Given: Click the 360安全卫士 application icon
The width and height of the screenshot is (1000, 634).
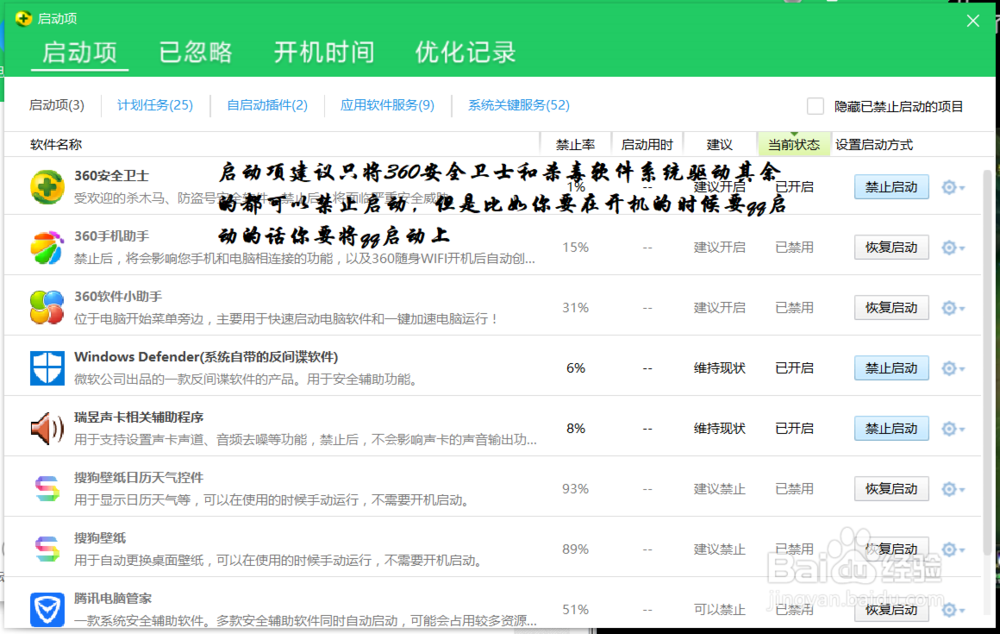Looking at the screenshot, I should (x=46, y=186).
